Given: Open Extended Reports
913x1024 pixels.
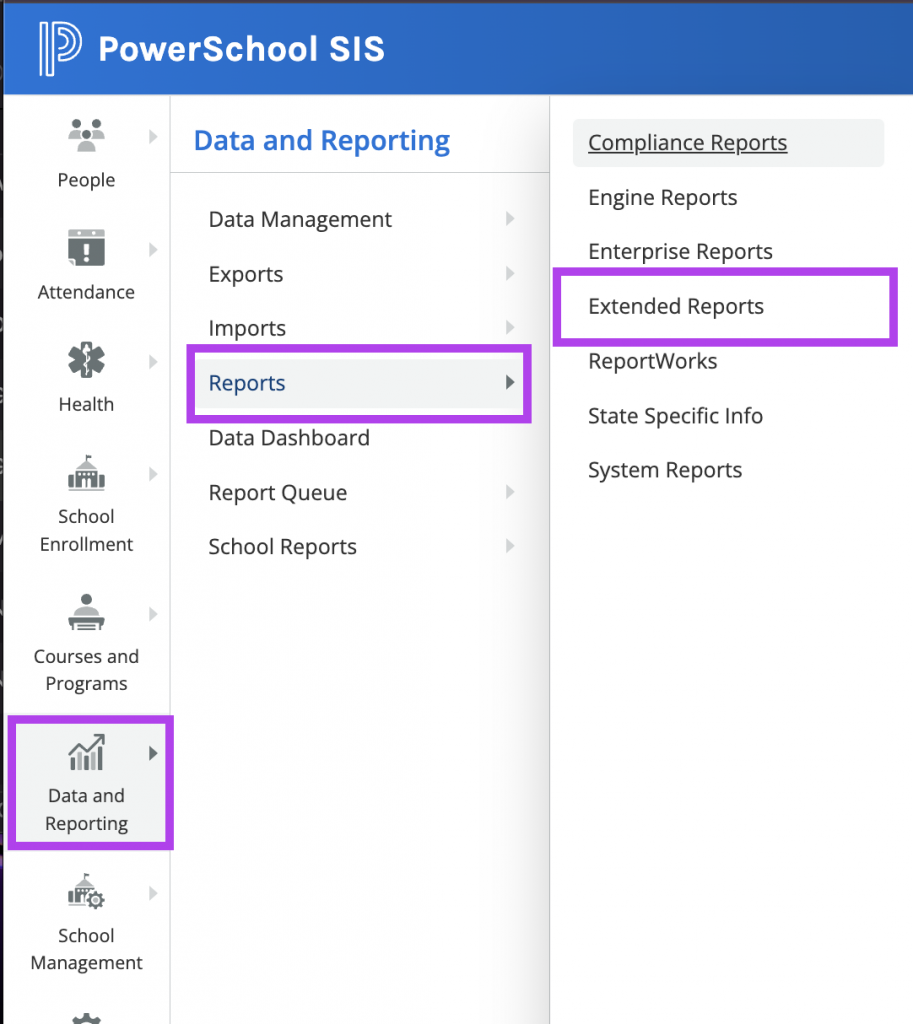Looking at the screenshot, I should [676, 306].
